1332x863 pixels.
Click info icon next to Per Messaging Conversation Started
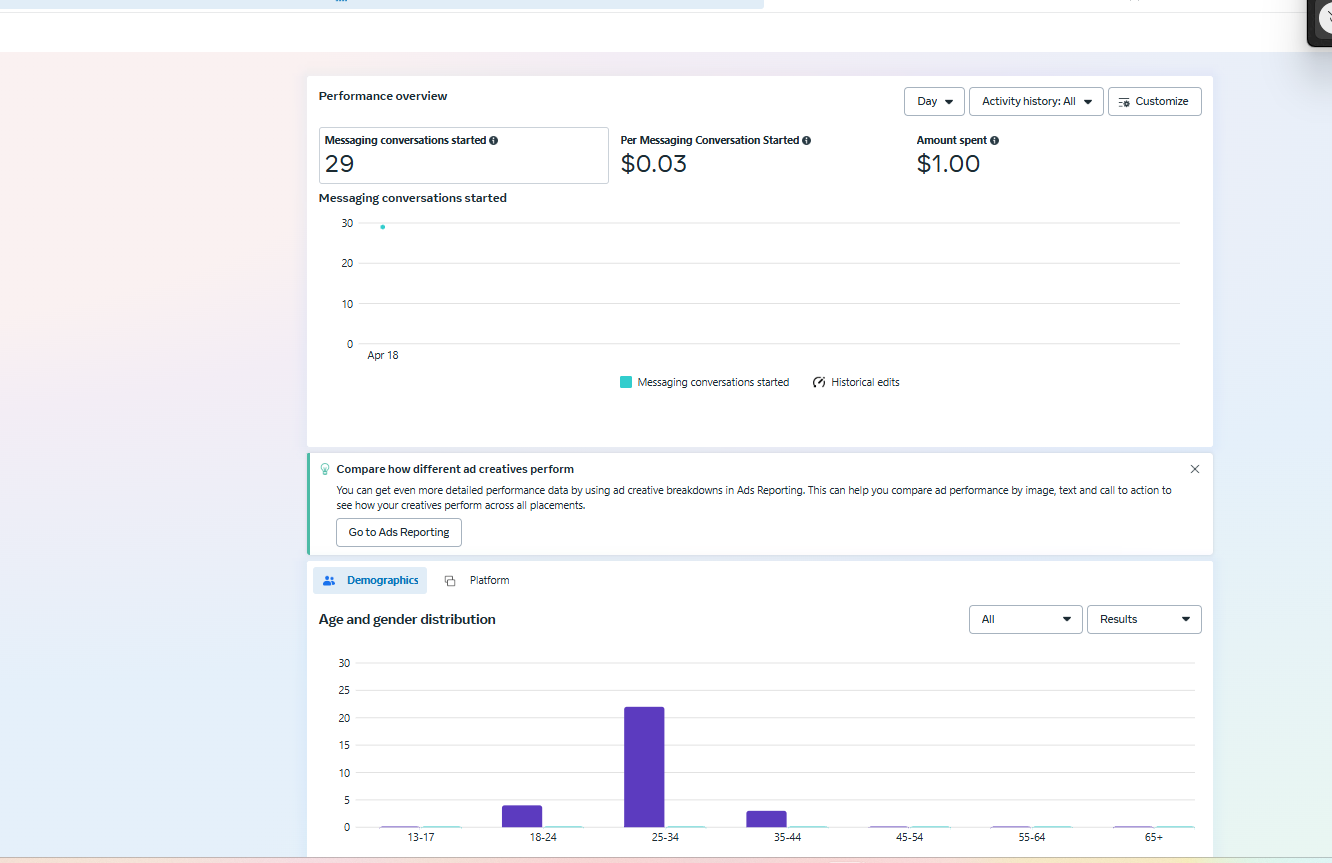point(807,141)
